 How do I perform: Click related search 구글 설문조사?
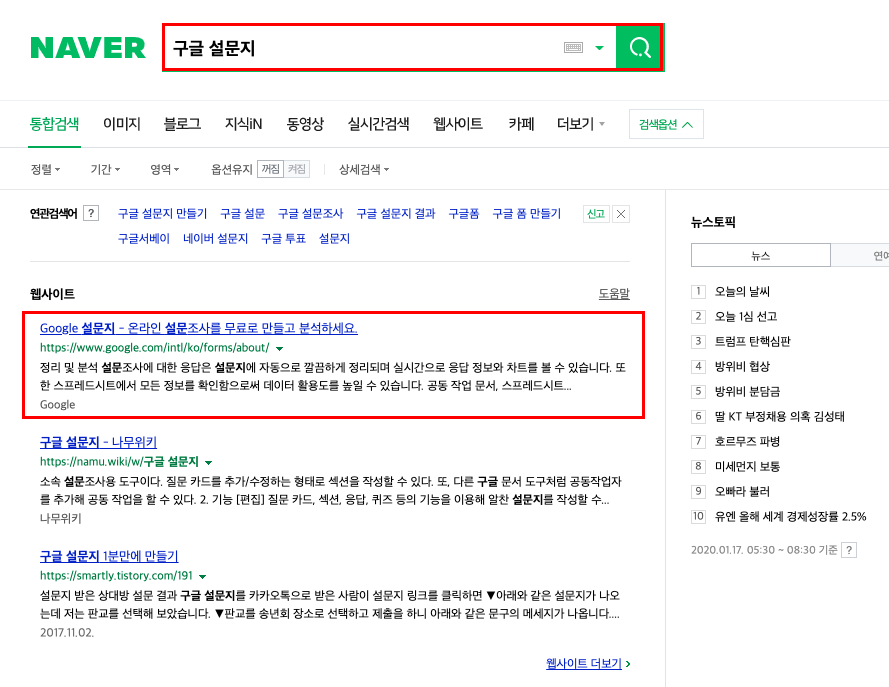pyautogui.click(x=310, y=214)
